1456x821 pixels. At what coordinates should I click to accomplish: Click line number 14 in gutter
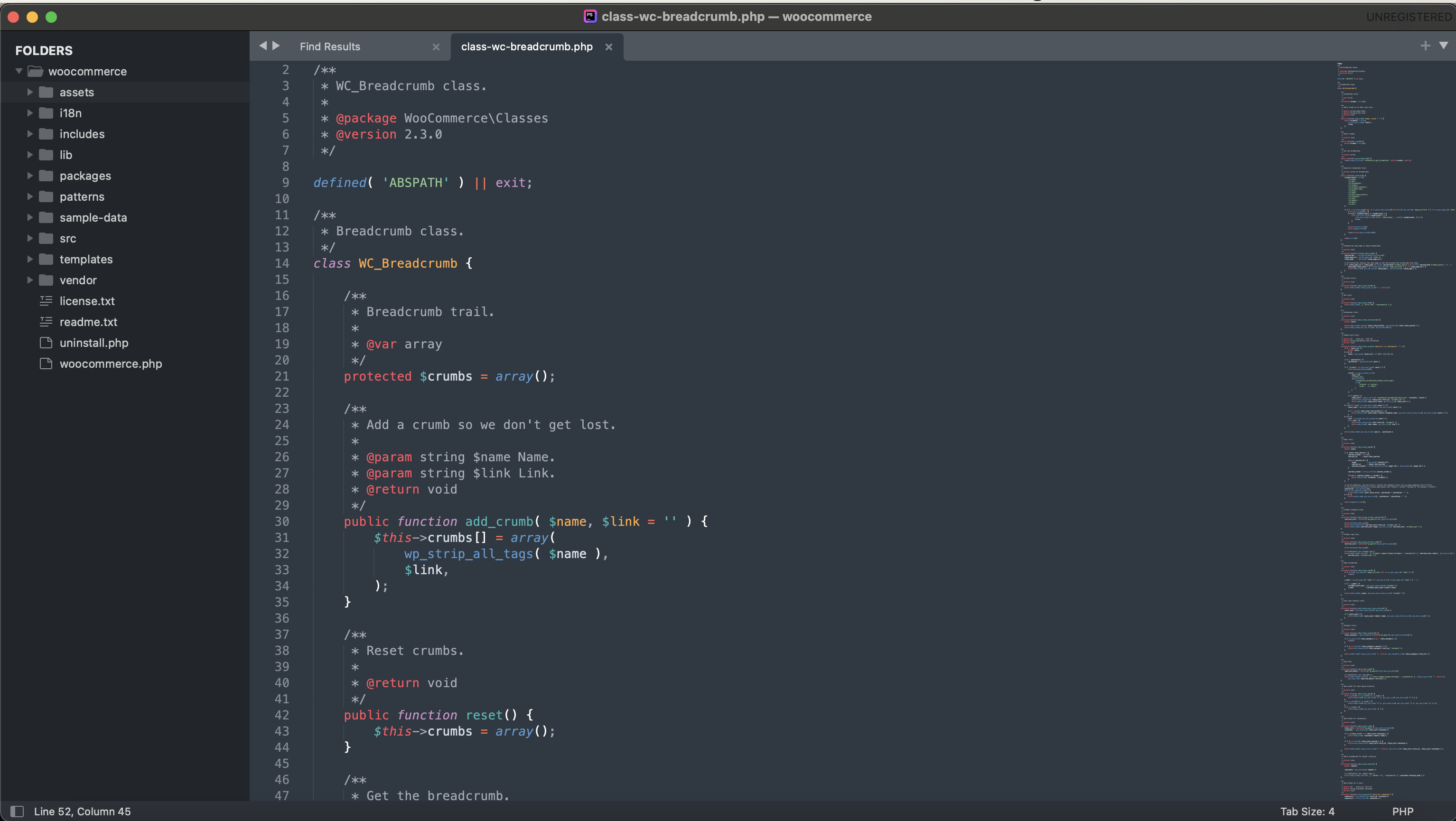pyautogui.click(x=281, y=263)
